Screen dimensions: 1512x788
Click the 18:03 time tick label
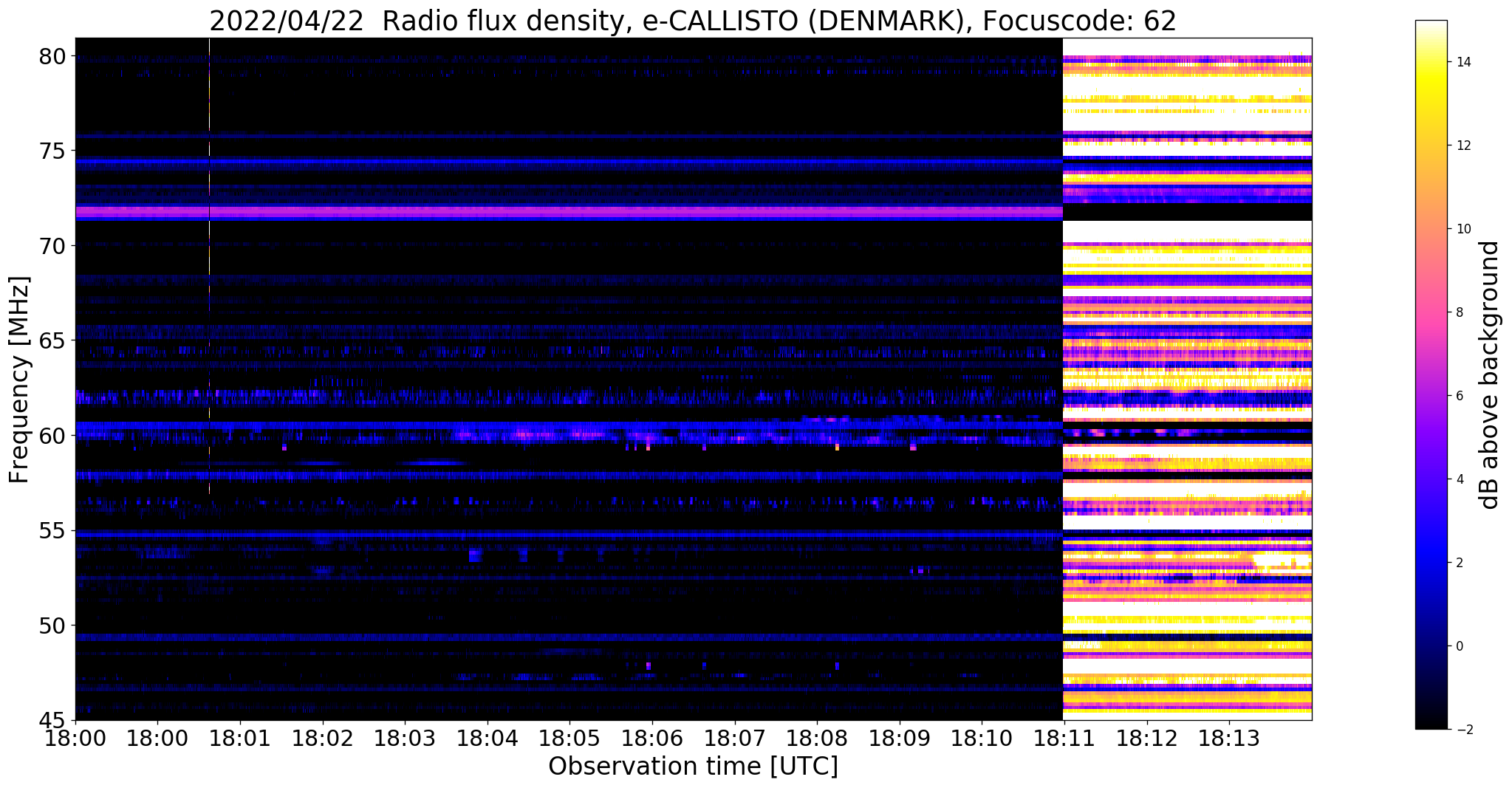tap(405, 739)
